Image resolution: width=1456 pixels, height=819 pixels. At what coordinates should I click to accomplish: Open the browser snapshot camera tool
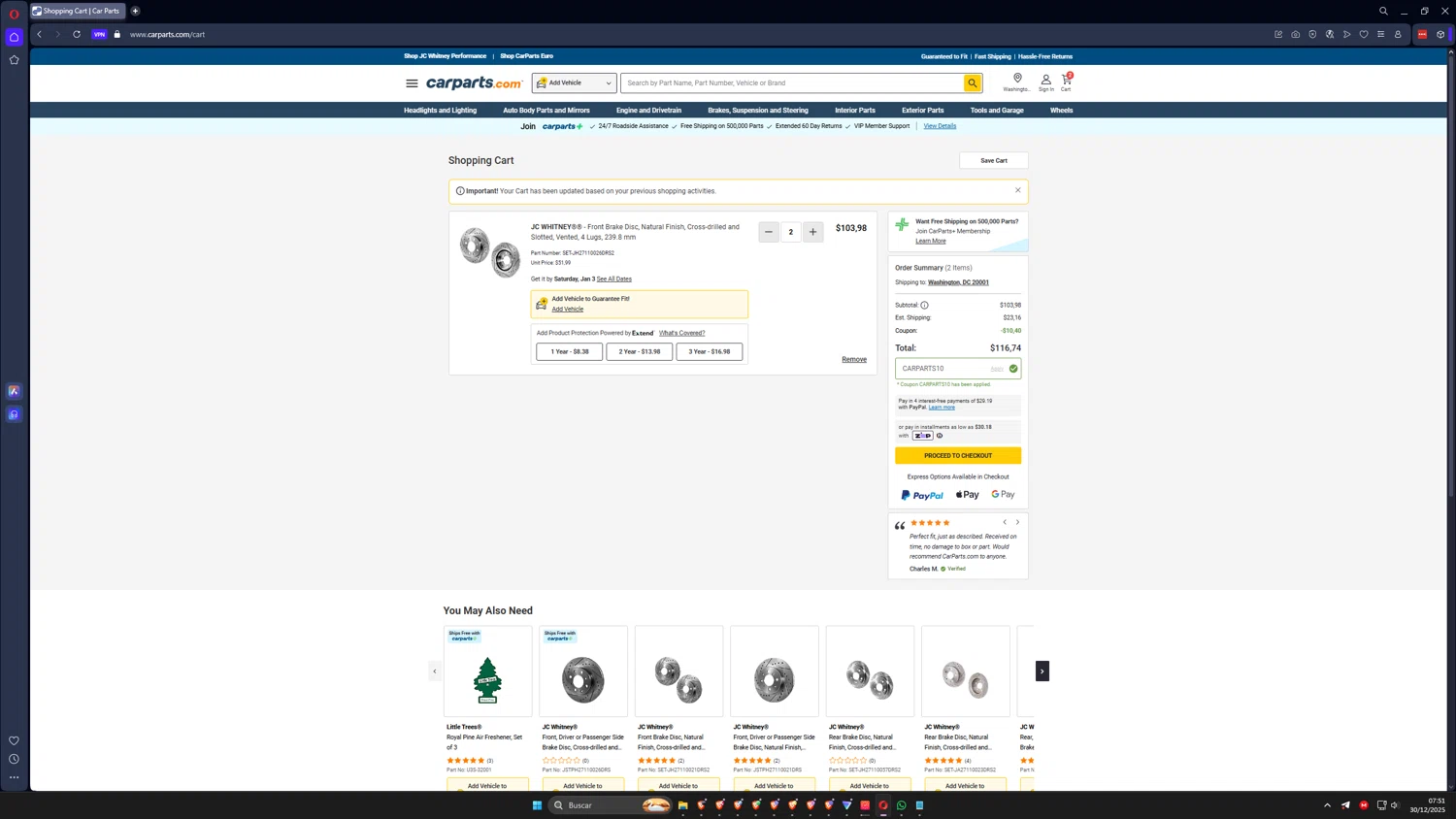coord(1295,34)
